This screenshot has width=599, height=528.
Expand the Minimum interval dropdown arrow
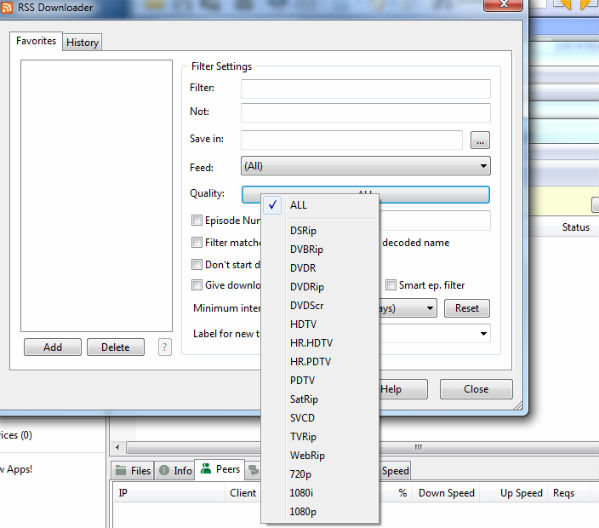point(430,308)
